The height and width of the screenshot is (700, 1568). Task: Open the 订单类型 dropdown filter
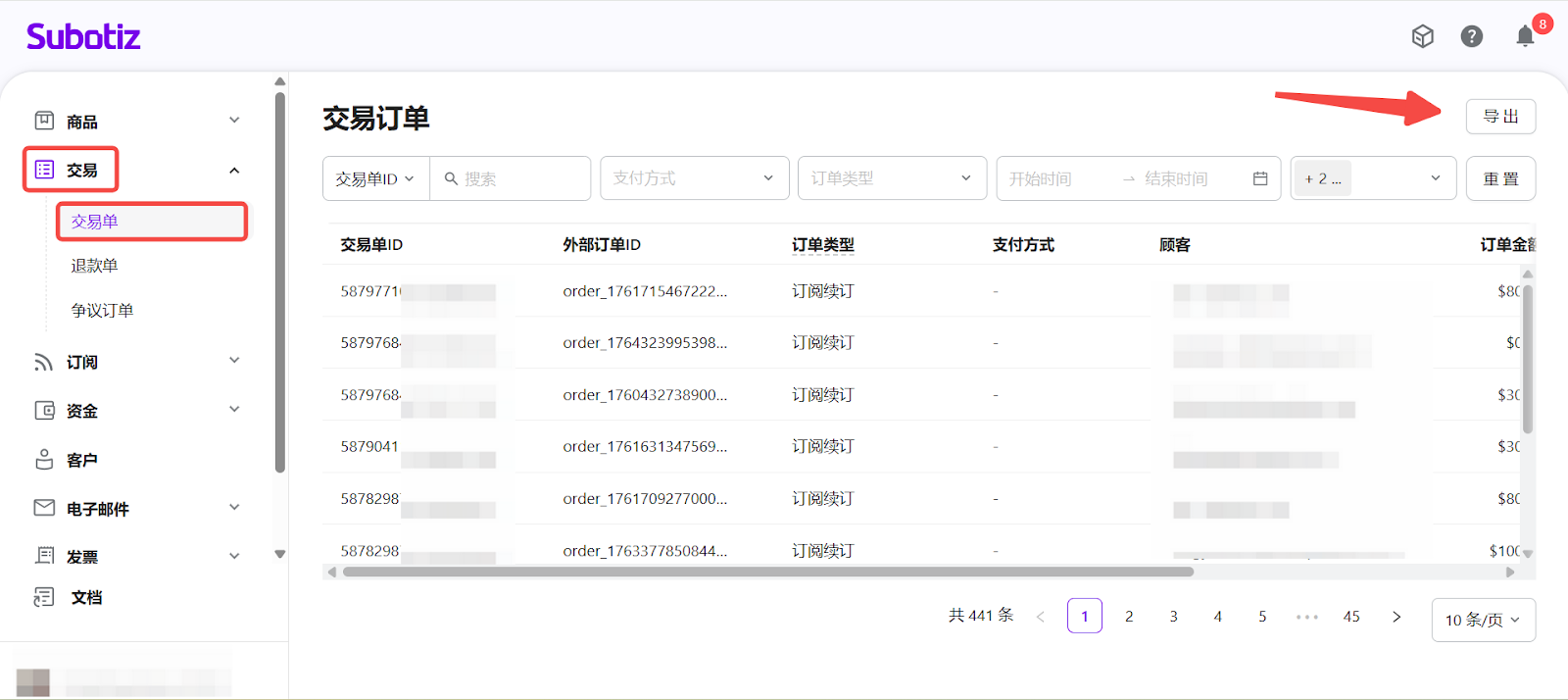click(892, 178)
